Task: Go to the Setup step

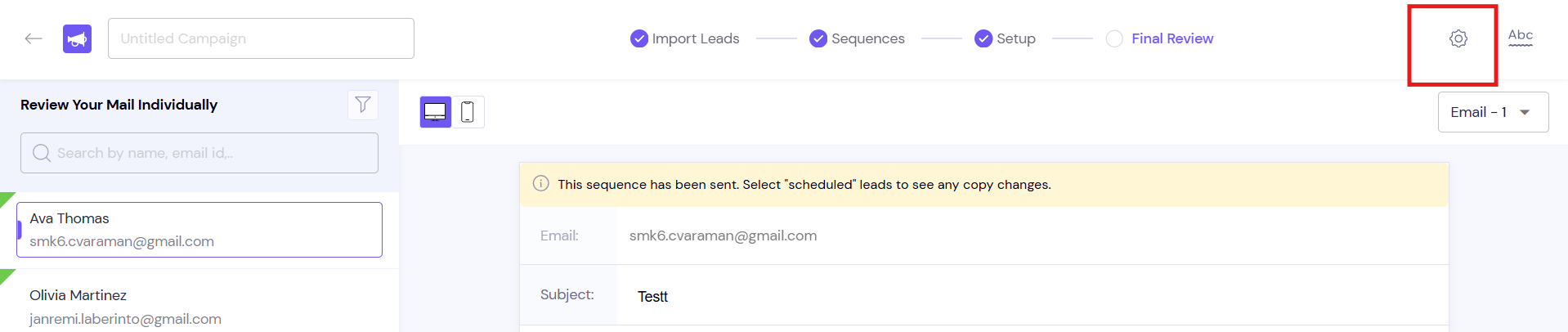Action: [x=1015, y=38]
